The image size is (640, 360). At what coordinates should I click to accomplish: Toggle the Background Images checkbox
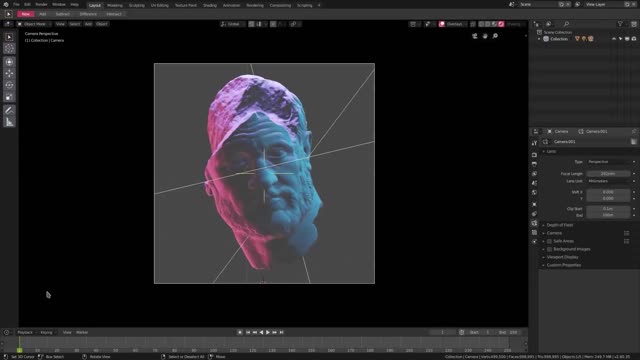coord(549,249)
